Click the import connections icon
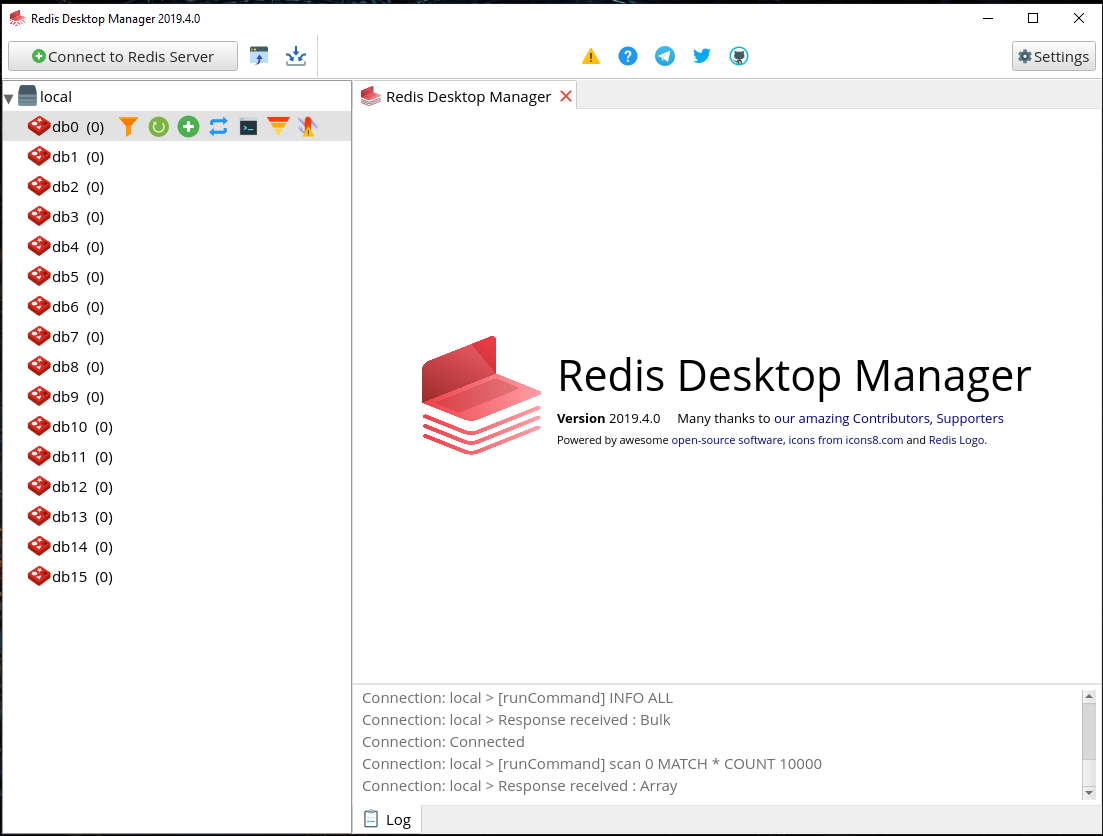The width and height of the screenshot is (1103, 836). (259, 56)
